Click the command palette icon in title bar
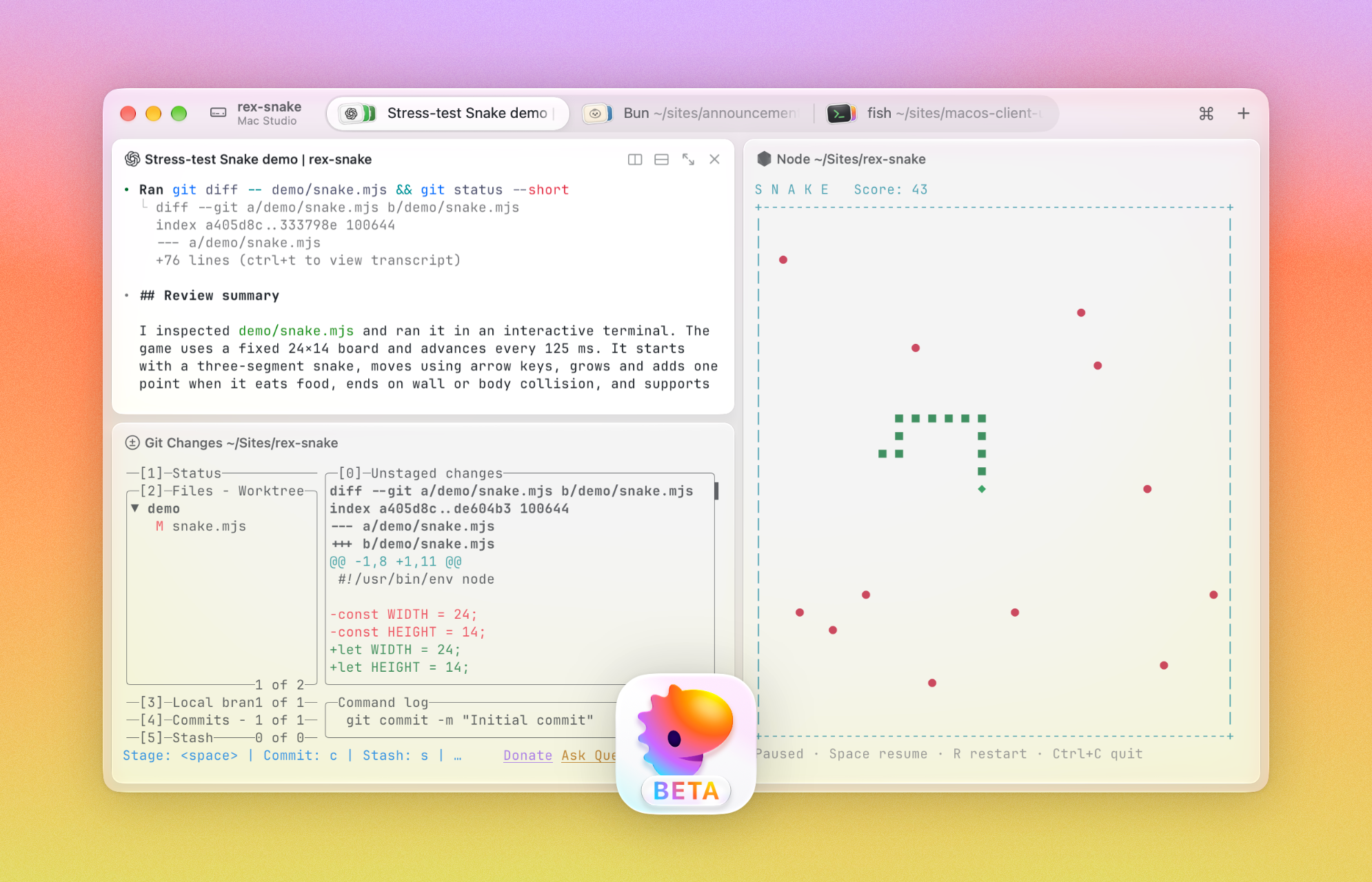The width and height of the screenshot is (1372, 882). point(1206,114)
